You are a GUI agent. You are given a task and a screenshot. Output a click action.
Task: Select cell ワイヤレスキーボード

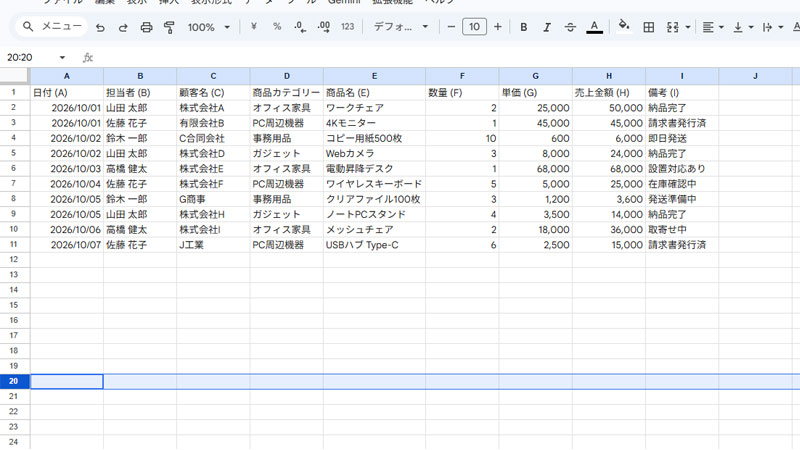(374, 184)
